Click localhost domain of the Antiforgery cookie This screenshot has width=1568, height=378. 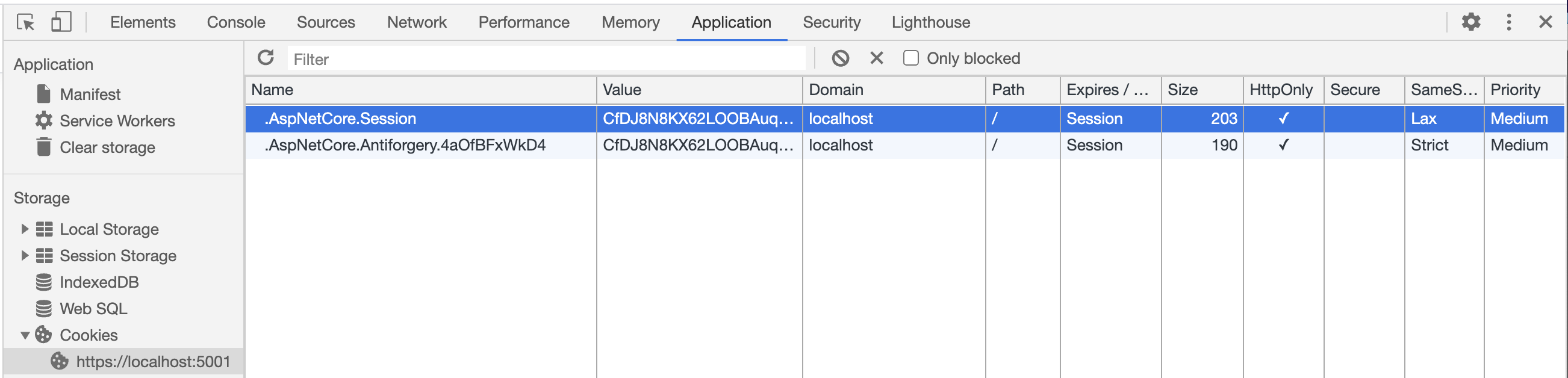[x=840, y=146]
